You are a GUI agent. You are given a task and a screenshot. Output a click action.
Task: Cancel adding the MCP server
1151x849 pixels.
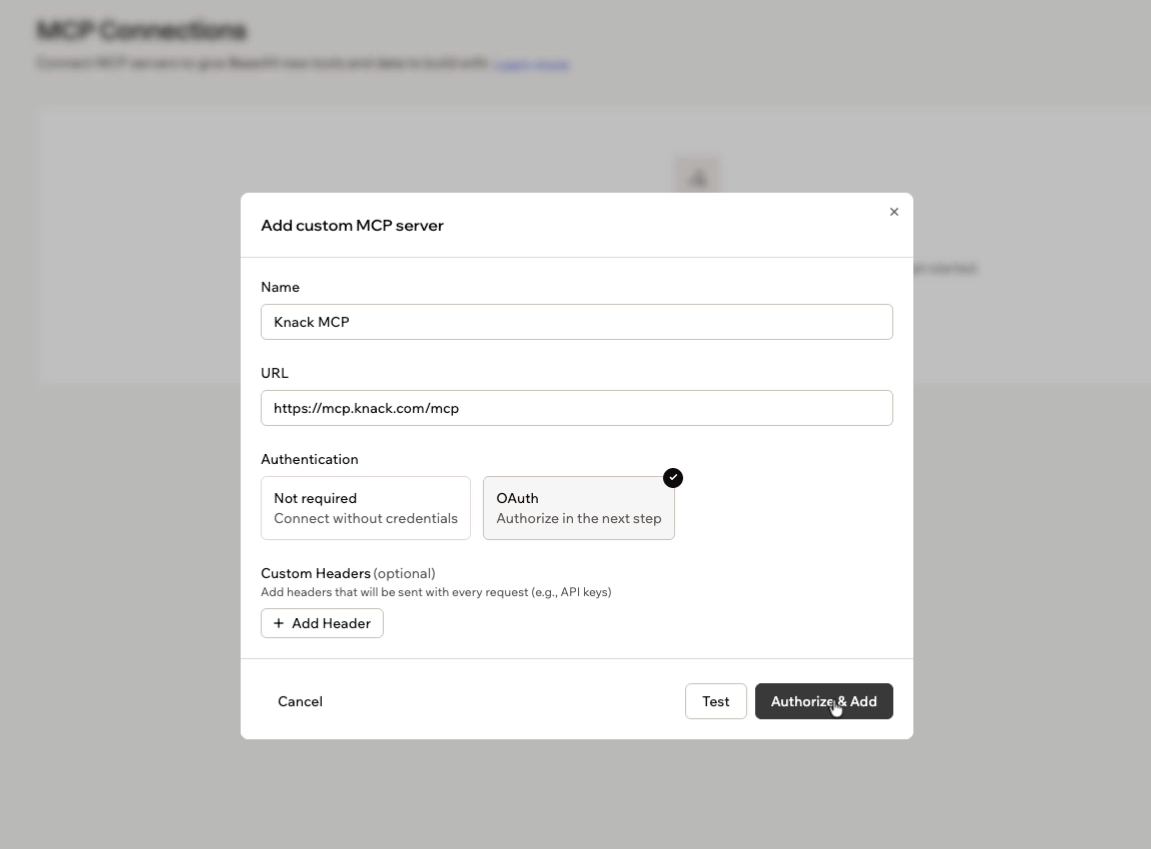299,702
